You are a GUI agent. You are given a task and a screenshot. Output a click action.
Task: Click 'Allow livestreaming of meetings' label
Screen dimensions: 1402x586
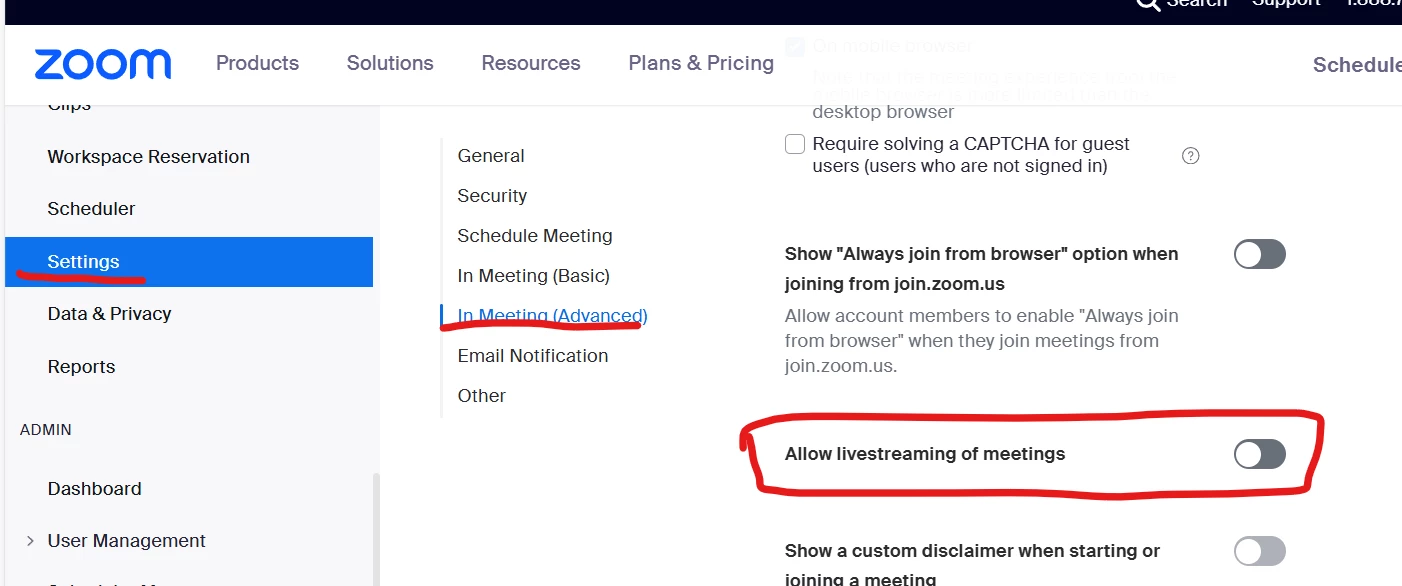[925, 454]
